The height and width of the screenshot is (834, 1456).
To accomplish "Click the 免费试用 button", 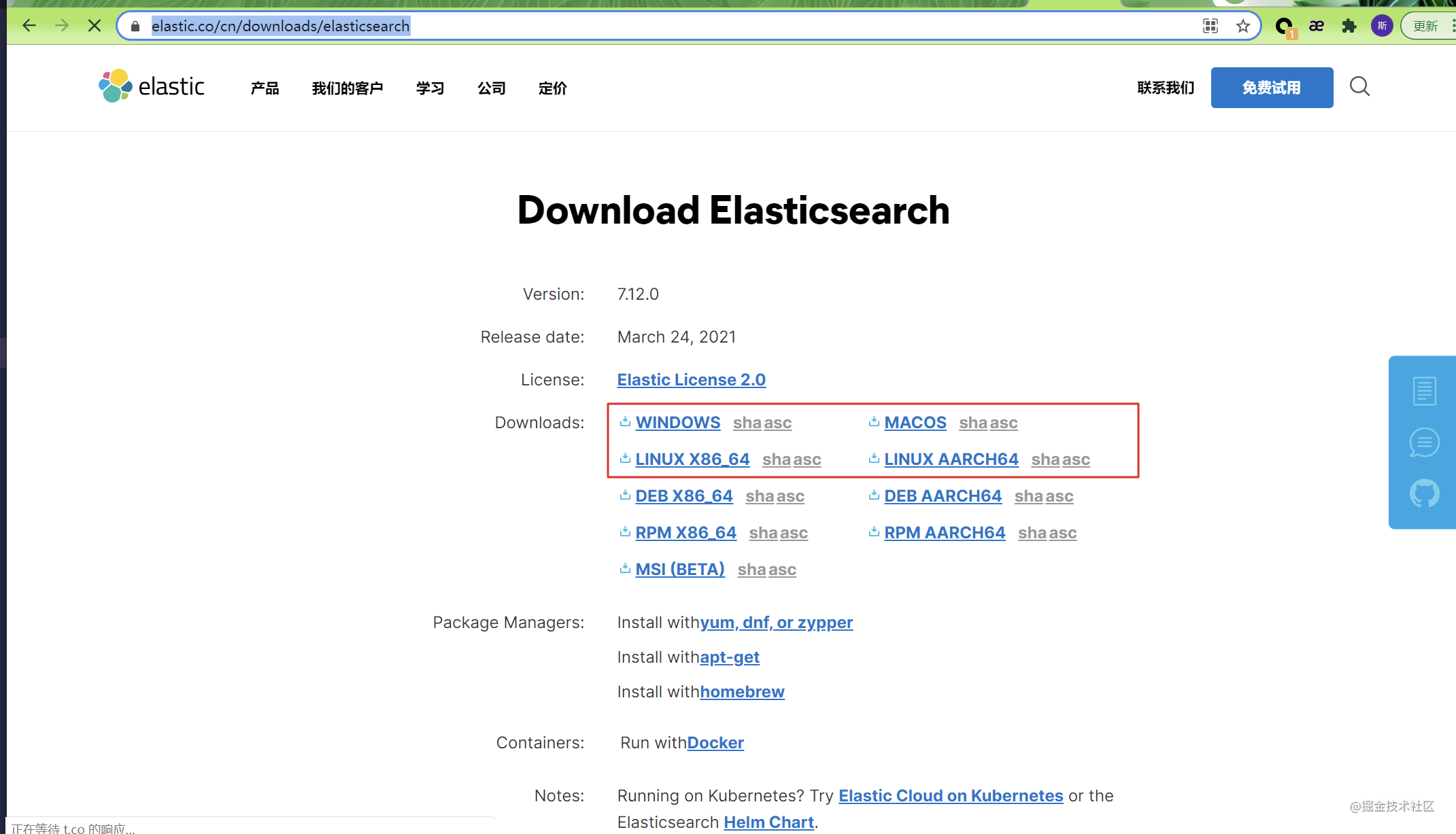I will (x=1272, y=88).
